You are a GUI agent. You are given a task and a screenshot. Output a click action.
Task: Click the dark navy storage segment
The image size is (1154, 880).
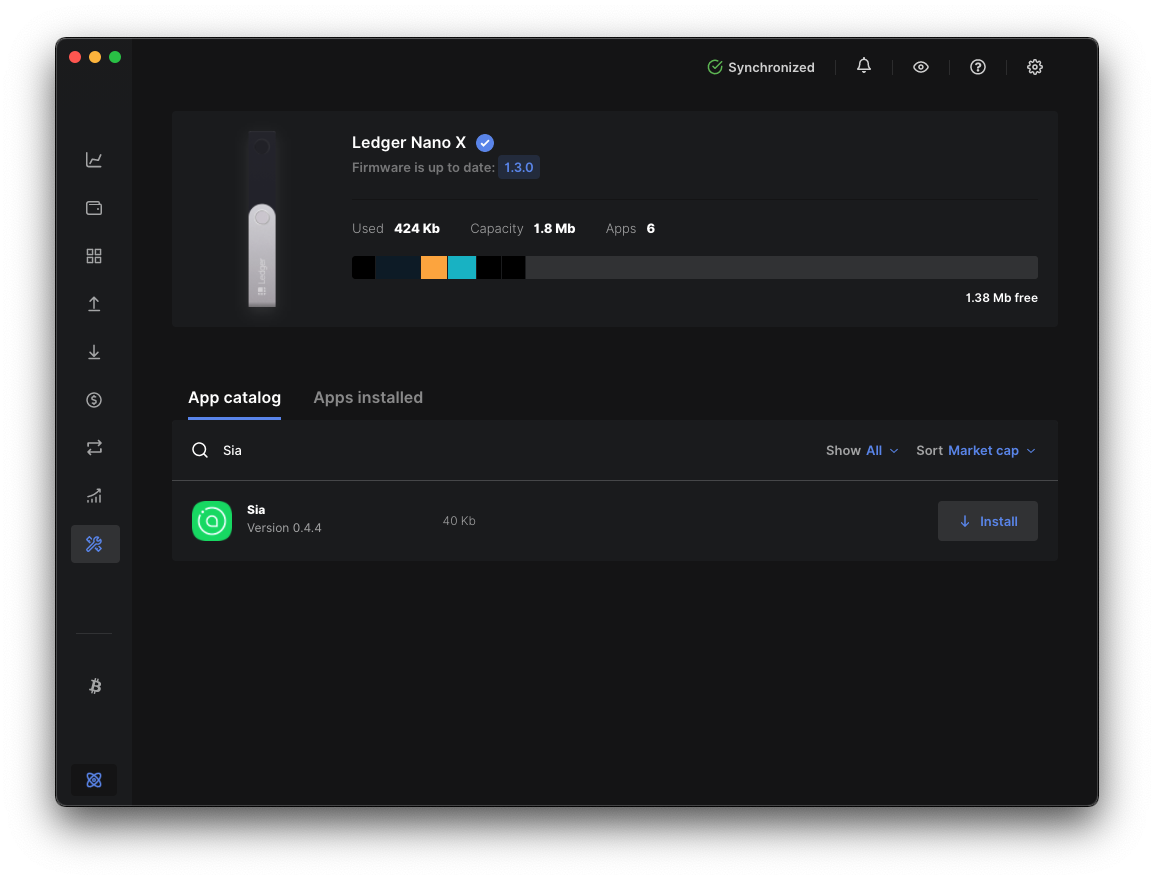coord(397,267)
